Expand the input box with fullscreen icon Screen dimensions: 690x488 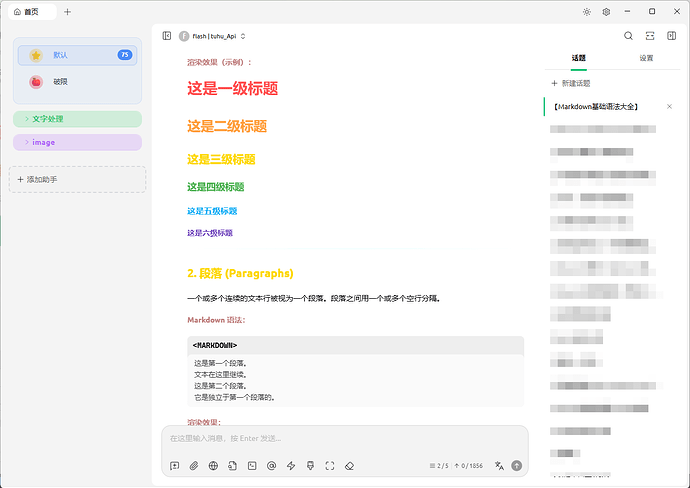coord(330,466)
